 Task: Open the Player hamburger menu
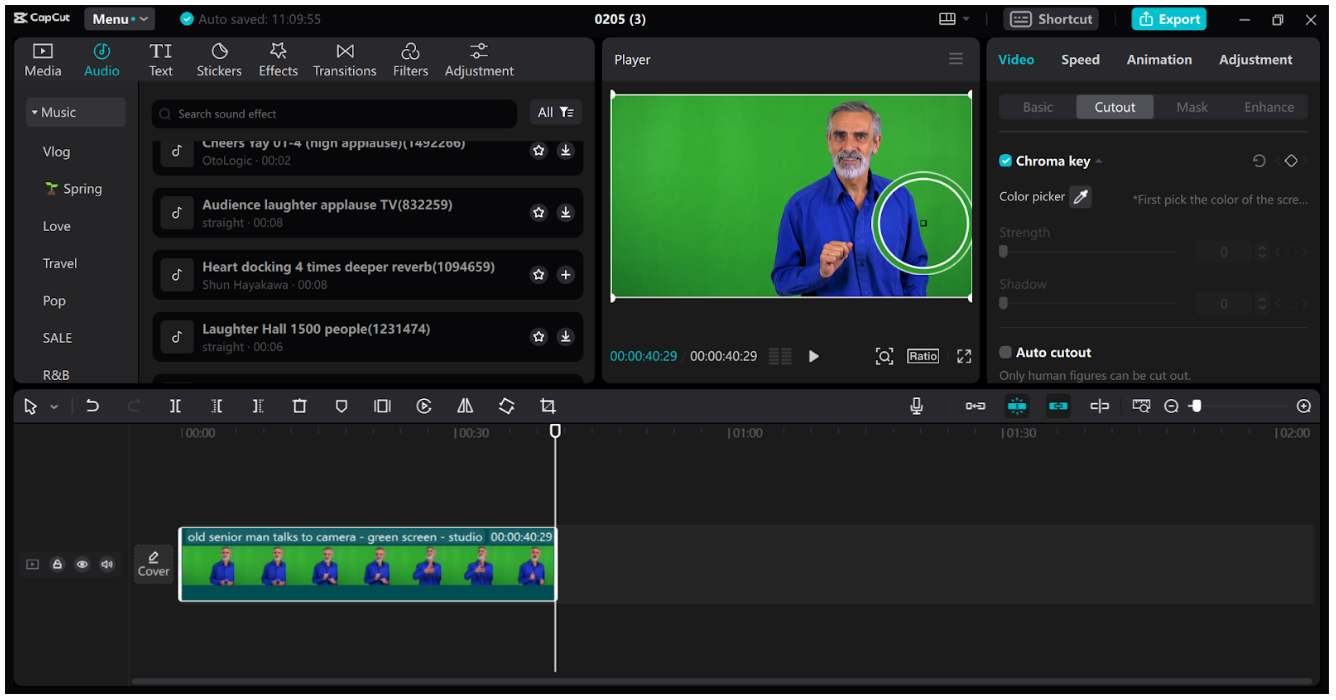[x=956, y=59]
